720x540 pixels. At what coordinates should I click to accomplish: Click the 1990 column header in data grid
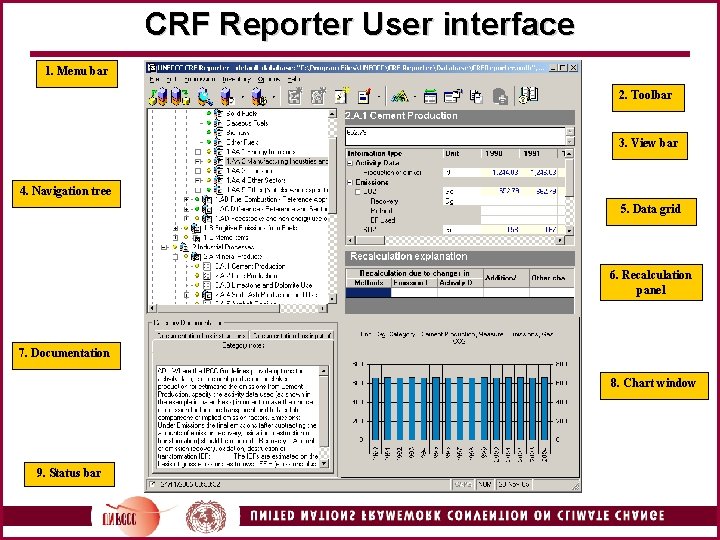pyautogui.click(x=501, y=153)
